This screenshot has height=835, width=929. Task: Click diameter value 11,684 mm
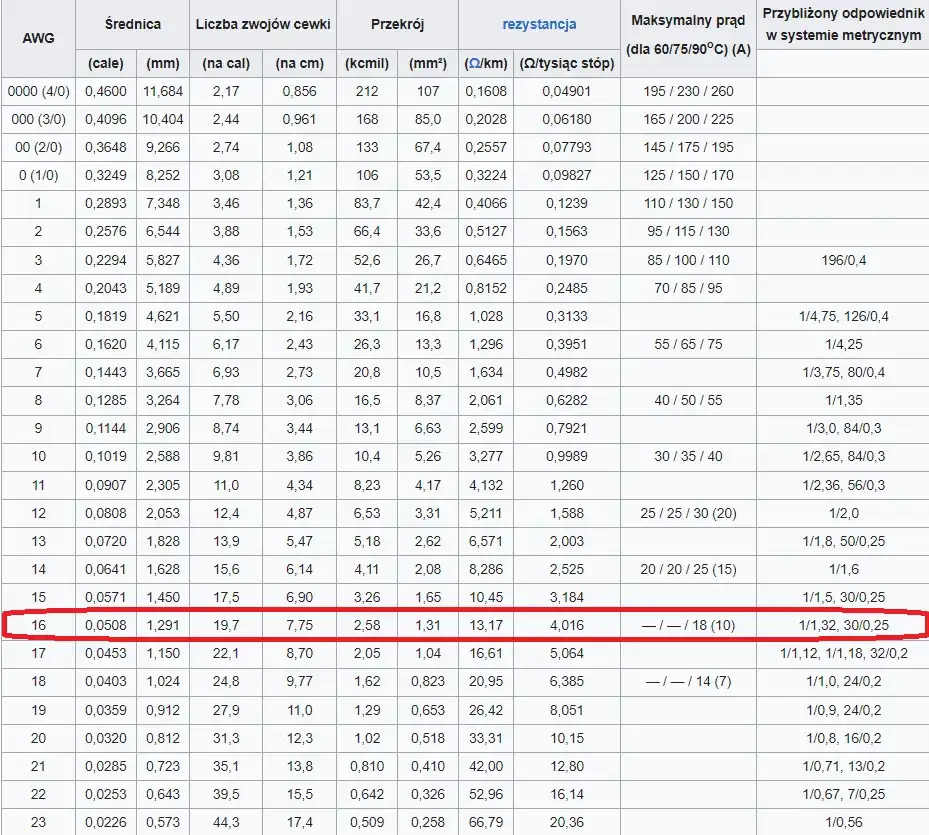point(163,91)
